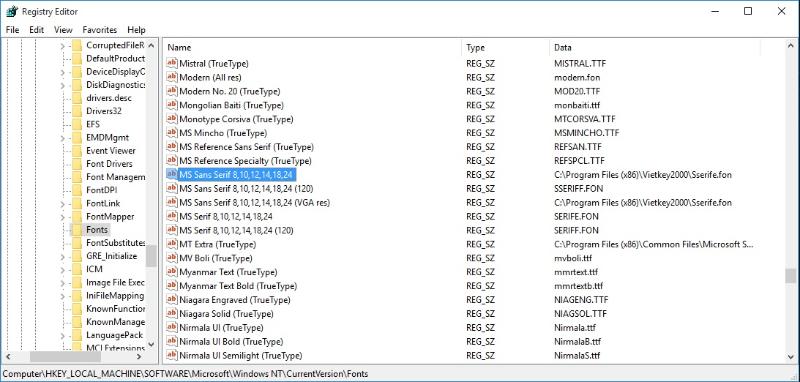
Task: Expand the FontLink tree node
Action: point(62,203)
